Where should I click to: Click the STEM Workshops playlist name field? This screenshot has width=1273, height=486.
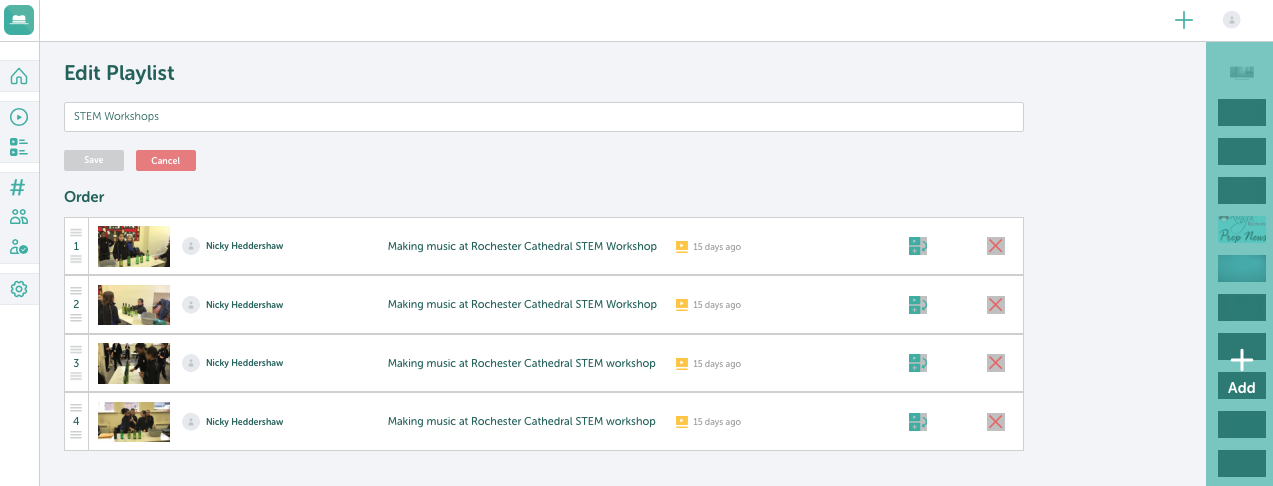[544, 117]
